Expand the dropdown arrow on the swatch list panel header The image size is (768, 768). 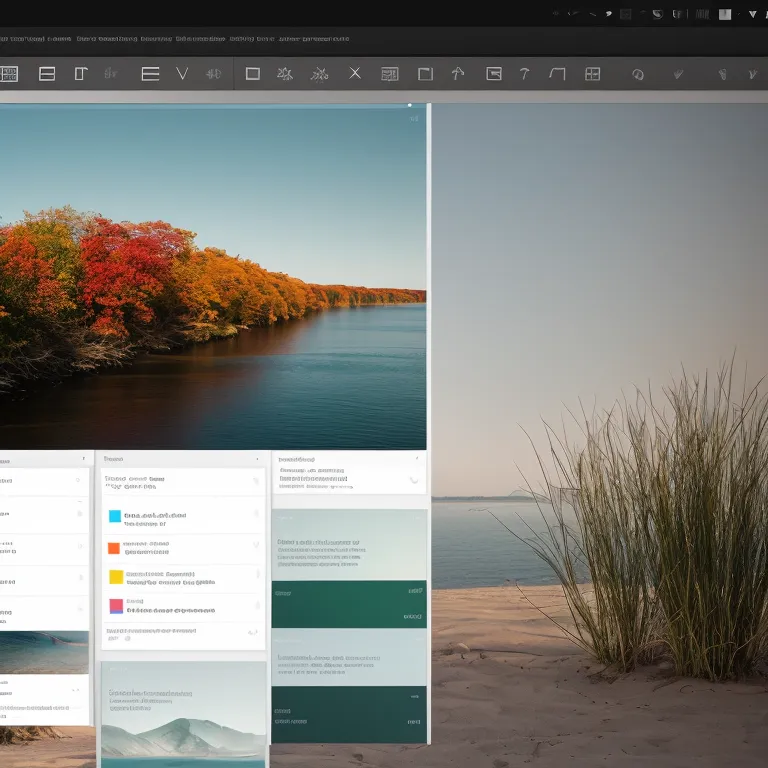257,459
